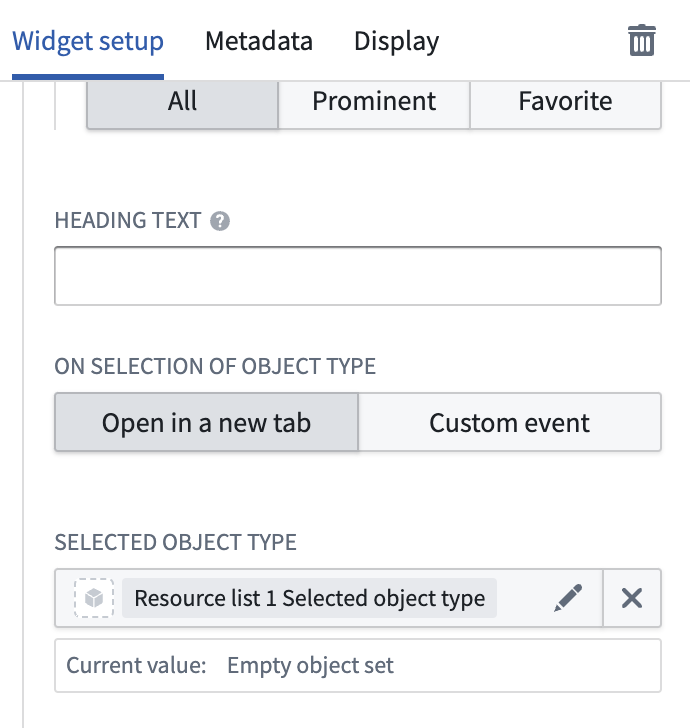690x728 pixels.
Task: Click the ON SELECTION OF OBJECT TYPE label
Action: pos(215,366)
